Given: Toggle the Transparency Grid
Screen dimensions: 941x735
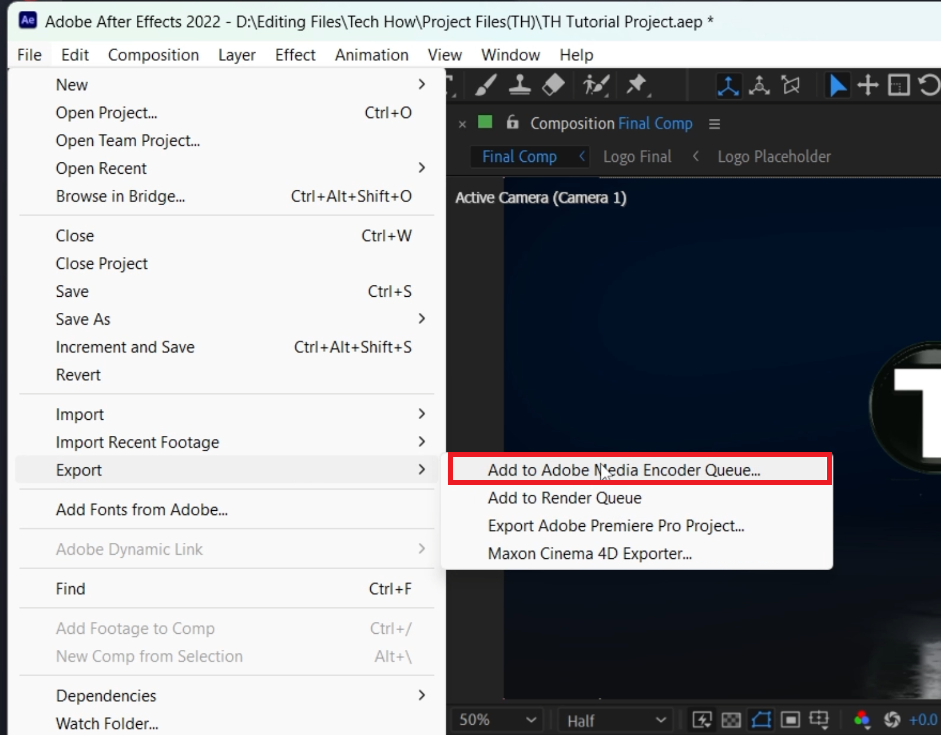Looking at the screenshot, I should coord(731,719).
